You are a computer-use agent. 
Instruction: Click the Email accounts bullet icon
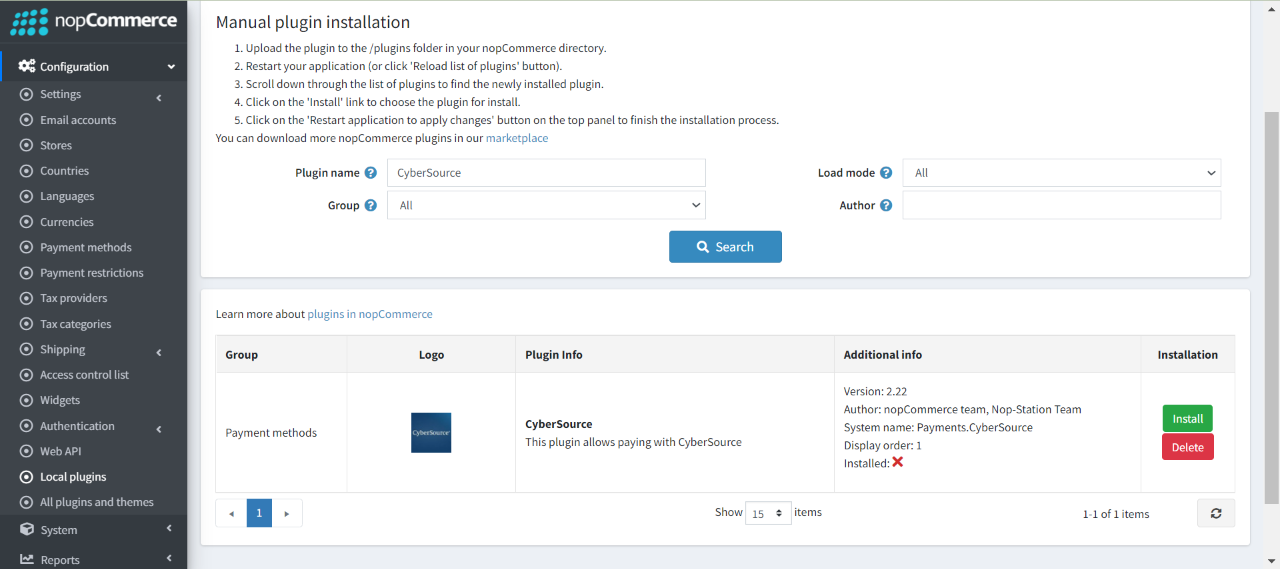pyautogui.click(x=27, y=120)
